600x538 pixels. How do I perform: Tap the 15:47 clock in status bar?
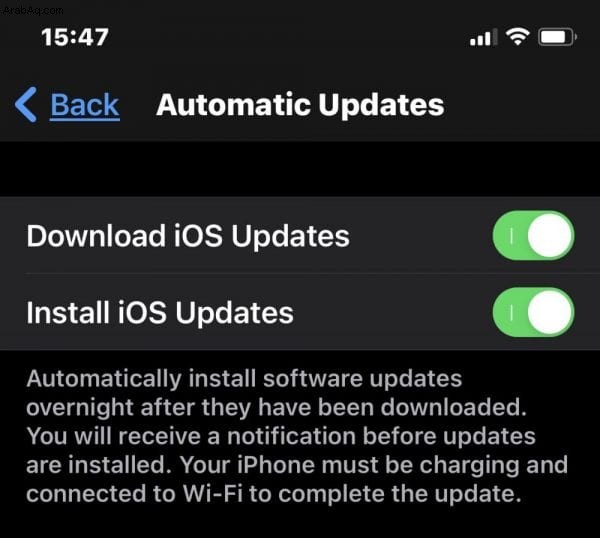(75, 37)
